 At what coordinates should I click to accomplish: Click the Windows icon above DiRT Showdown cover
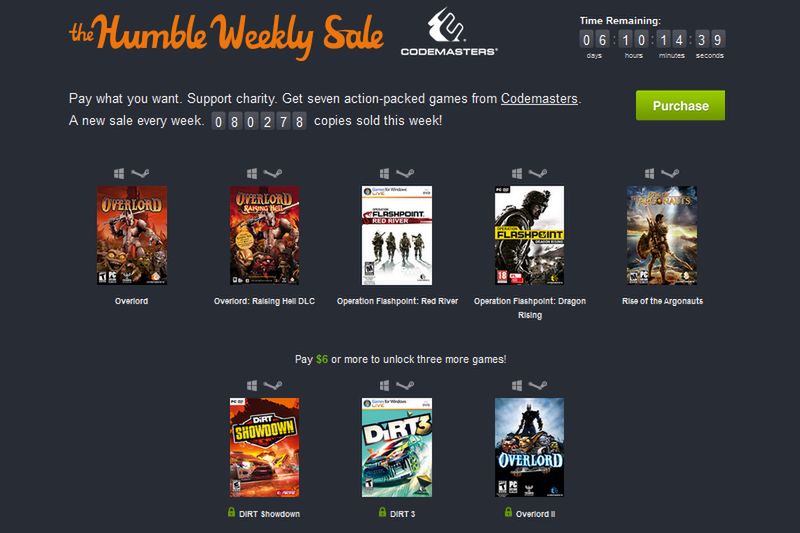(252, 385)
